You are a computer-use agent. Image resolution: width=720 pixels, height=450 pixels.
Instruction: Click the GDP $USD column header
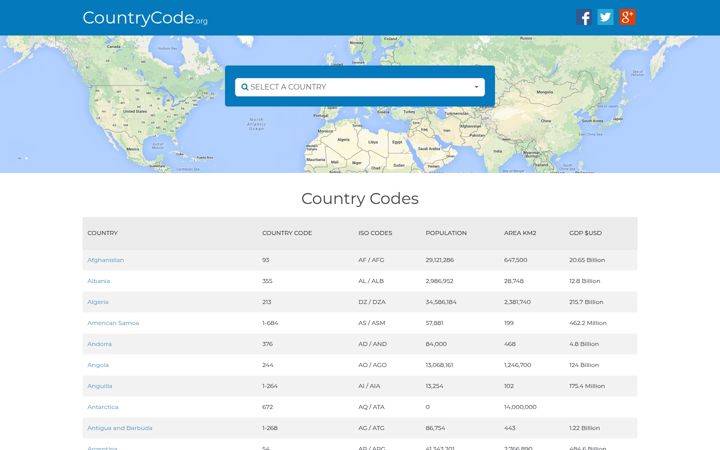coord(585,233)
